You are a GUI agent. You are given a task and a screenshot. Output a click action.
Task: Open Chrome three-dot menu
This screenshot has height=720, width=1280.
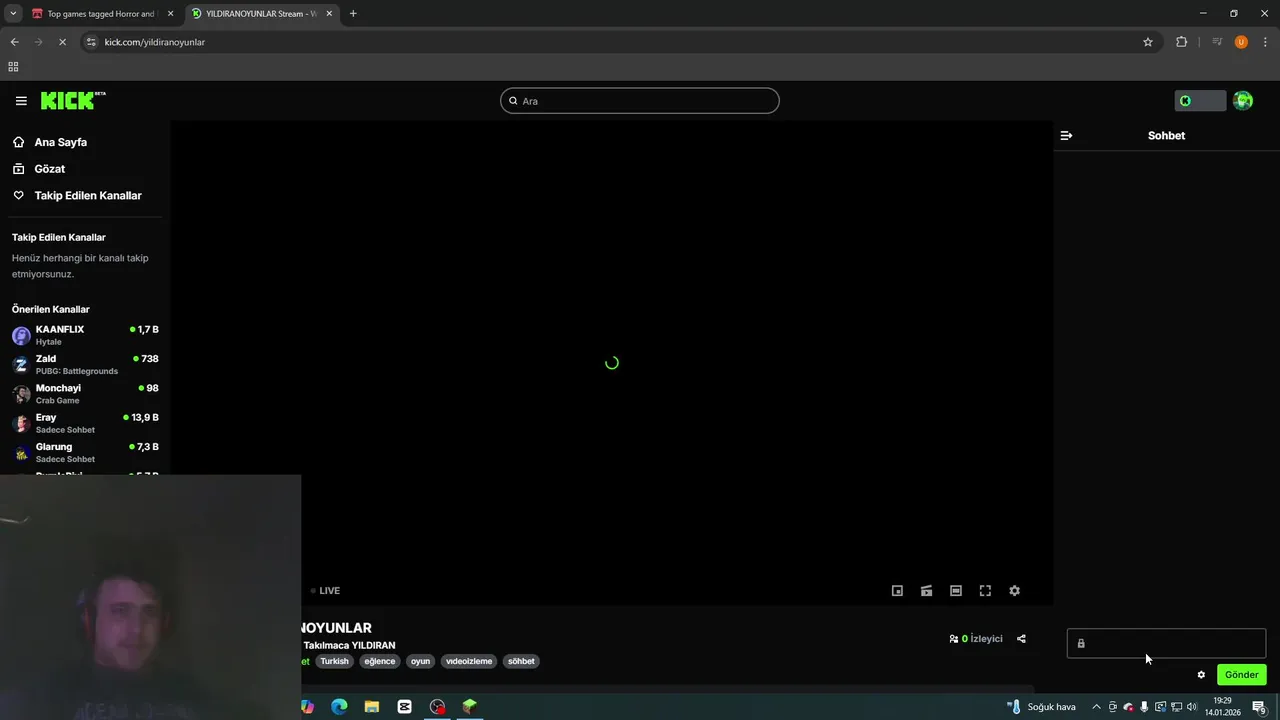click(x=1266, y=42)
